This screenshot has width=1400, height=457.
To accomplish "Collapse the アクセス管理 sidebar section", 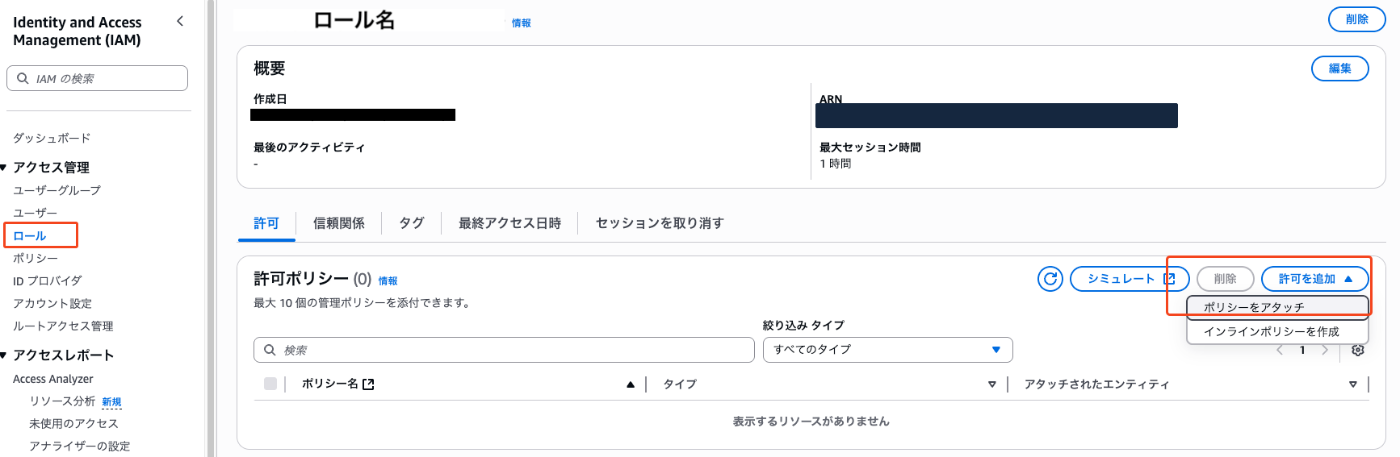I will pyautogui.click(x=5, y=167).
